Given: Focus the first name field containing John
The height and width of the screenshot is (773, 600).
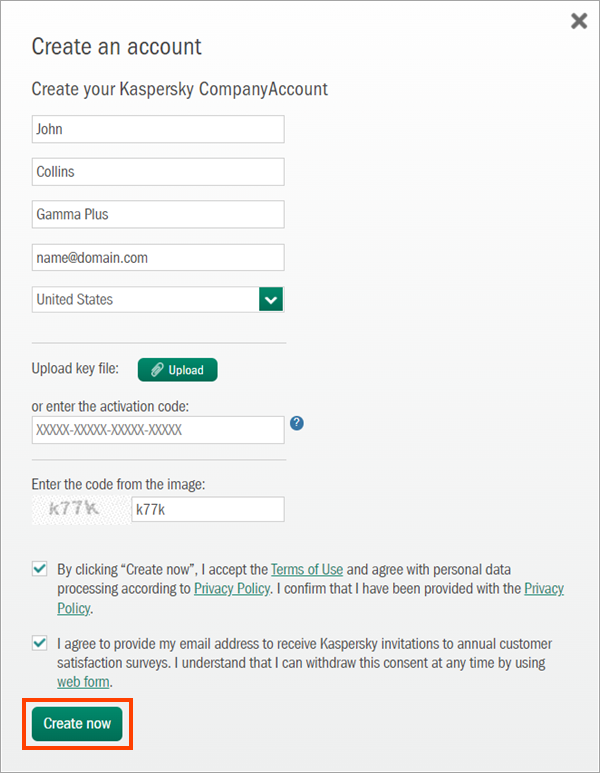Looking at the screenshot, I should (158, 129).
